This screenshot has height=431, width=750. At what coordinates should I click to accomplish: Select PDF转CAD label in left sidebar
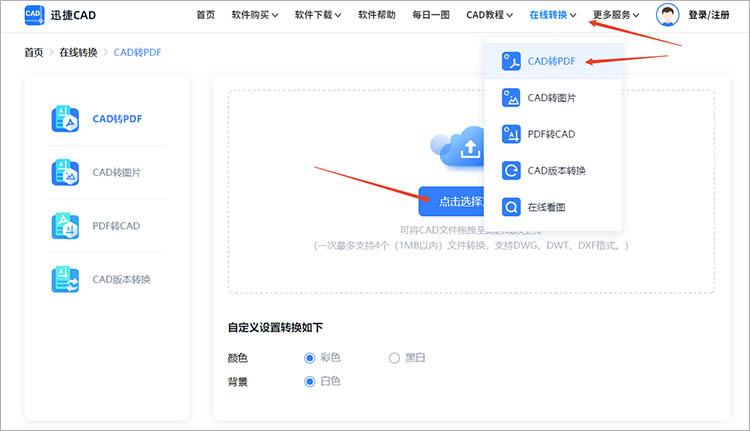click(116, 226)
